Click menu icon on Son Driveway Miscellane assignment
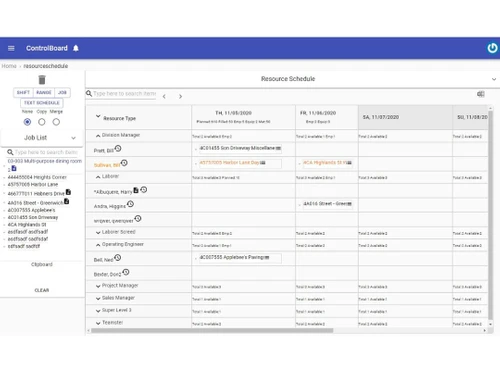Image resolution: width=500 pixels, height=375 pixels. [x=278, y=148]
